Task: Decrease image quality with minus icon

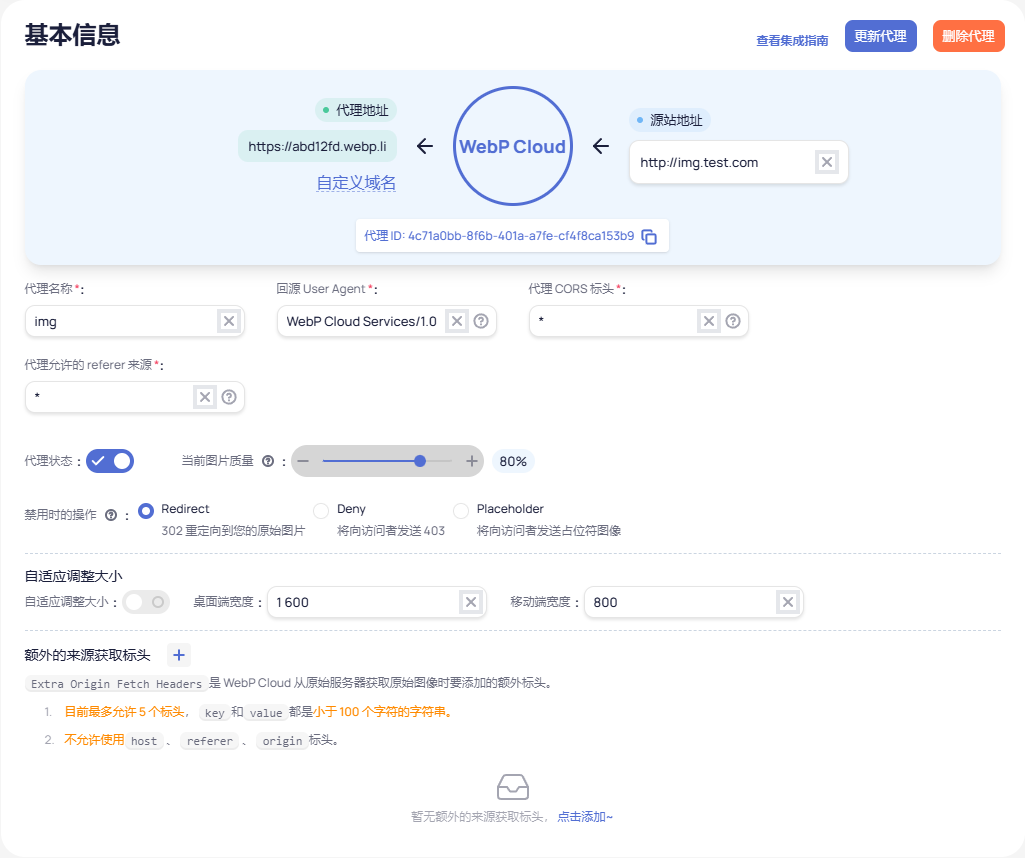Action: (x=303, y=461)
